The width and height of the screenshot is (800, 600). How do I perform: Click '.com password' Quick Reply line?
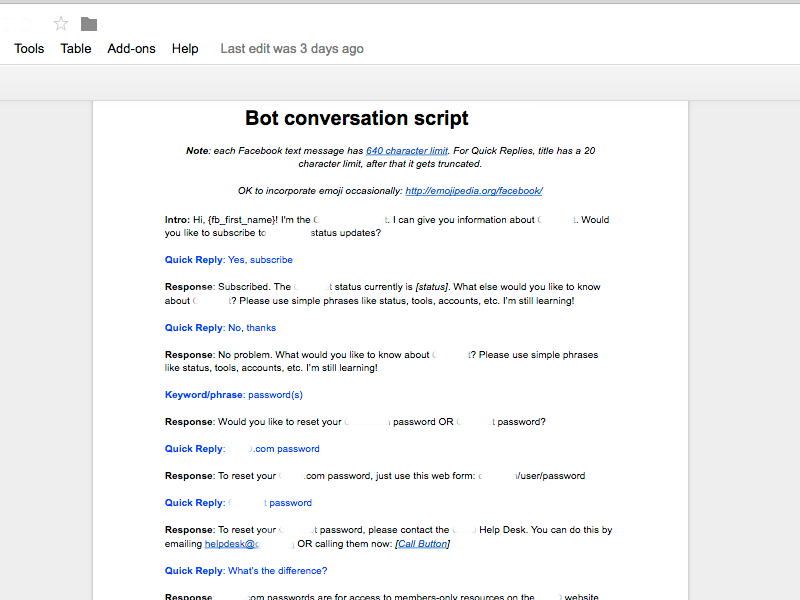click(x=242, y=449)
